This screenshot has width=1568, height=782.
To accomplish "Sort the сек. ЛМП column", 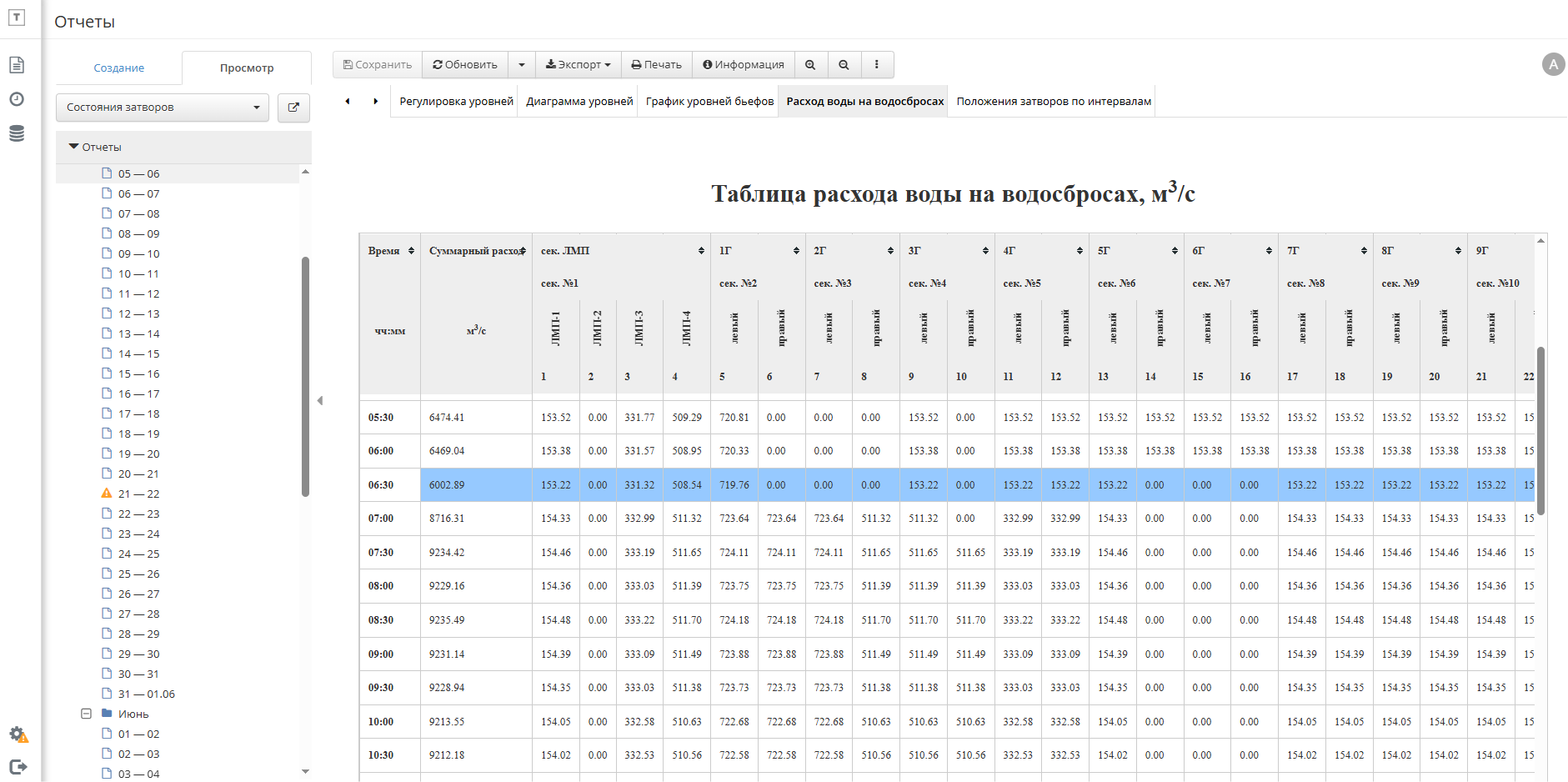I will tap(701, 251).
